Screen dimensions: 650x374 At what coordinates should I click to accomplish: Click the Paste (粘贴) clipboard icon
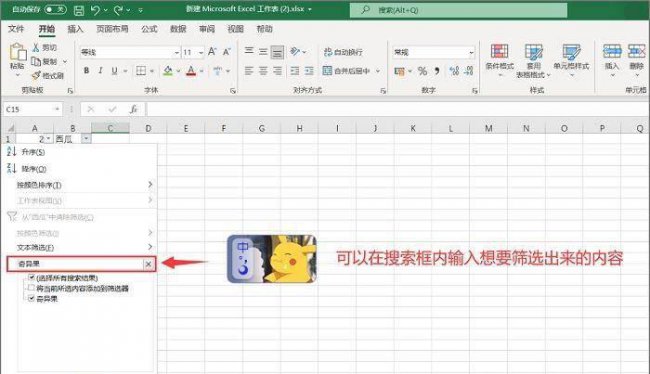point(18,52)
